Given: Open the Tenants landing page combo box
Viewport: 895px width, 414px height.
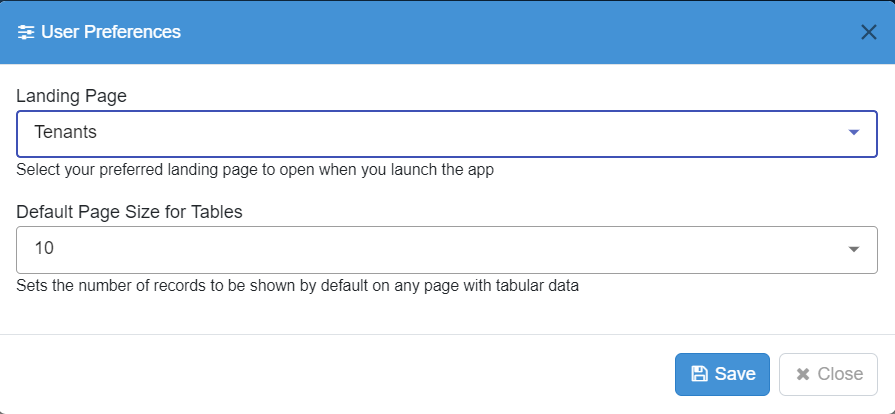Looking at the screenshot, I should click(447, 134).
